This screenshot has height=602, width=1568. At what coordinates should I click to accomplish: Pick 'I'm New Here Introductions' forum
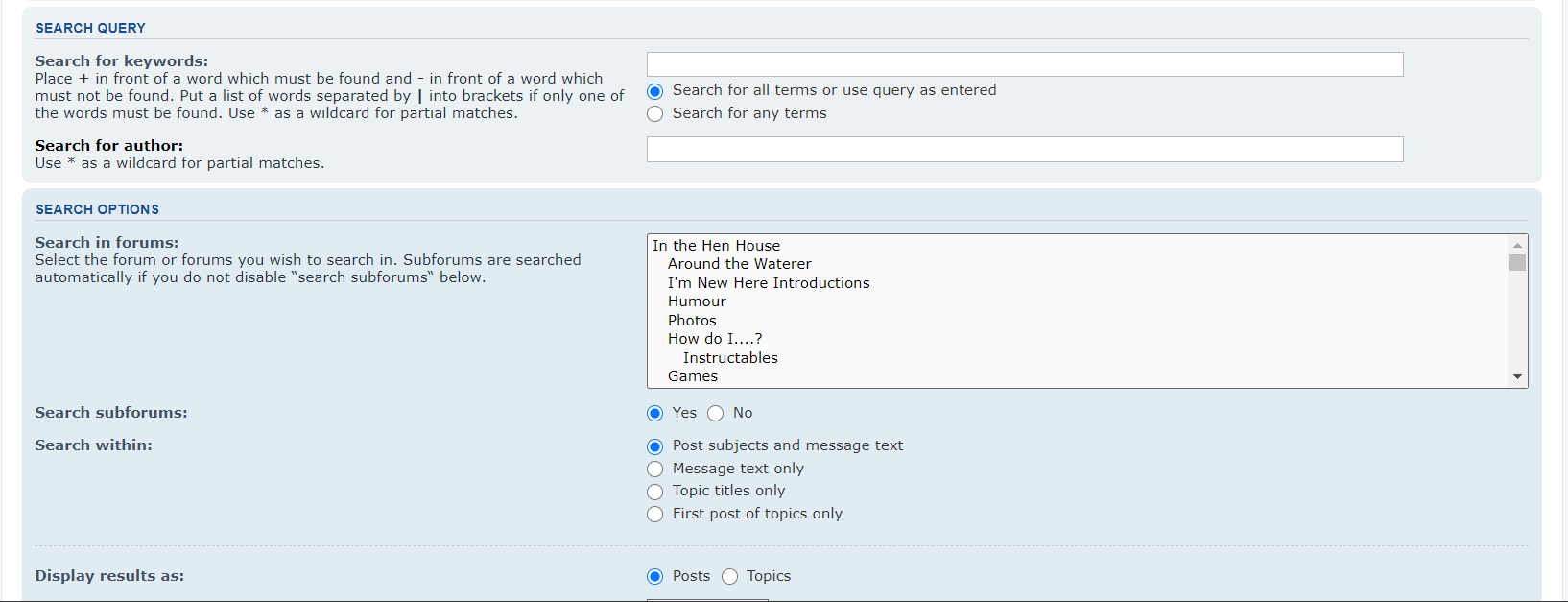point(769,283)
